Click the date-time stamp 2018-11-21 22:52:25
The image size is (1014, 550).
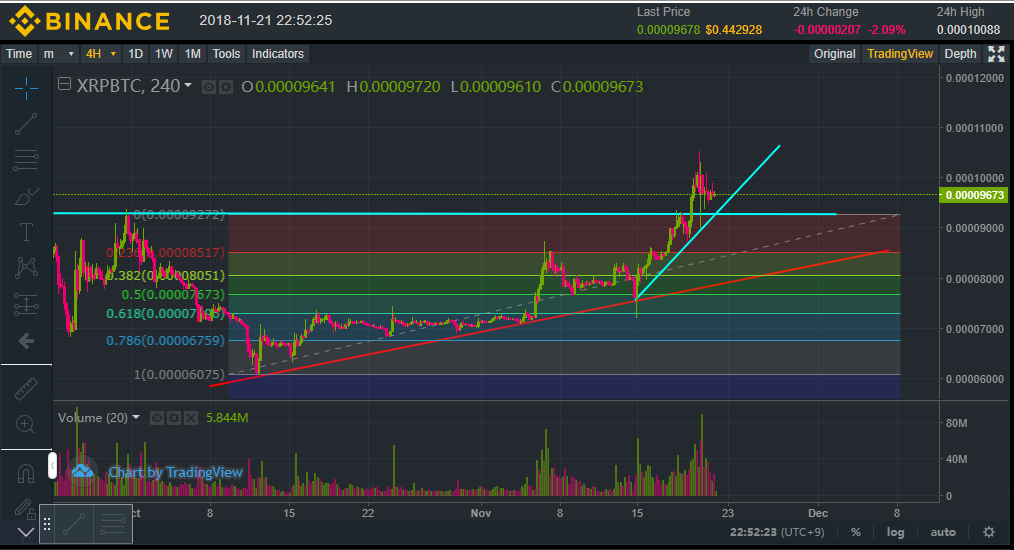(x=266, y=20)
